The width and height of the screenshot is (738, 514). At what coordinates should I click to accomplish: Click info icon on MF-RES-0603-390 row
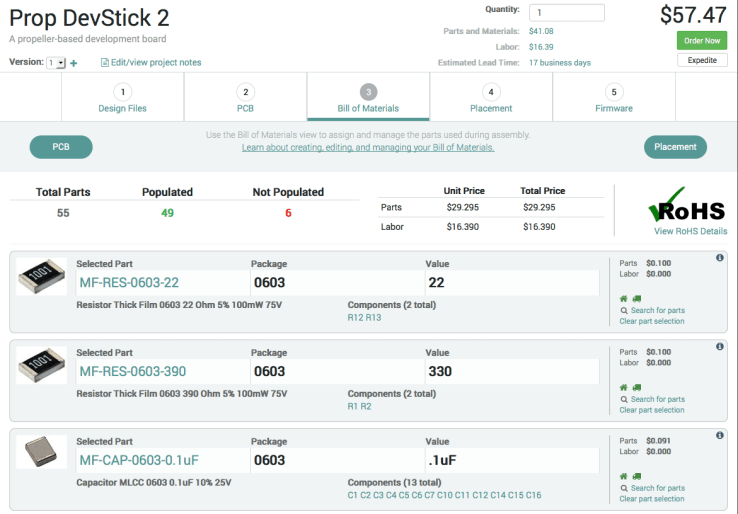click(x=719, y=347)
